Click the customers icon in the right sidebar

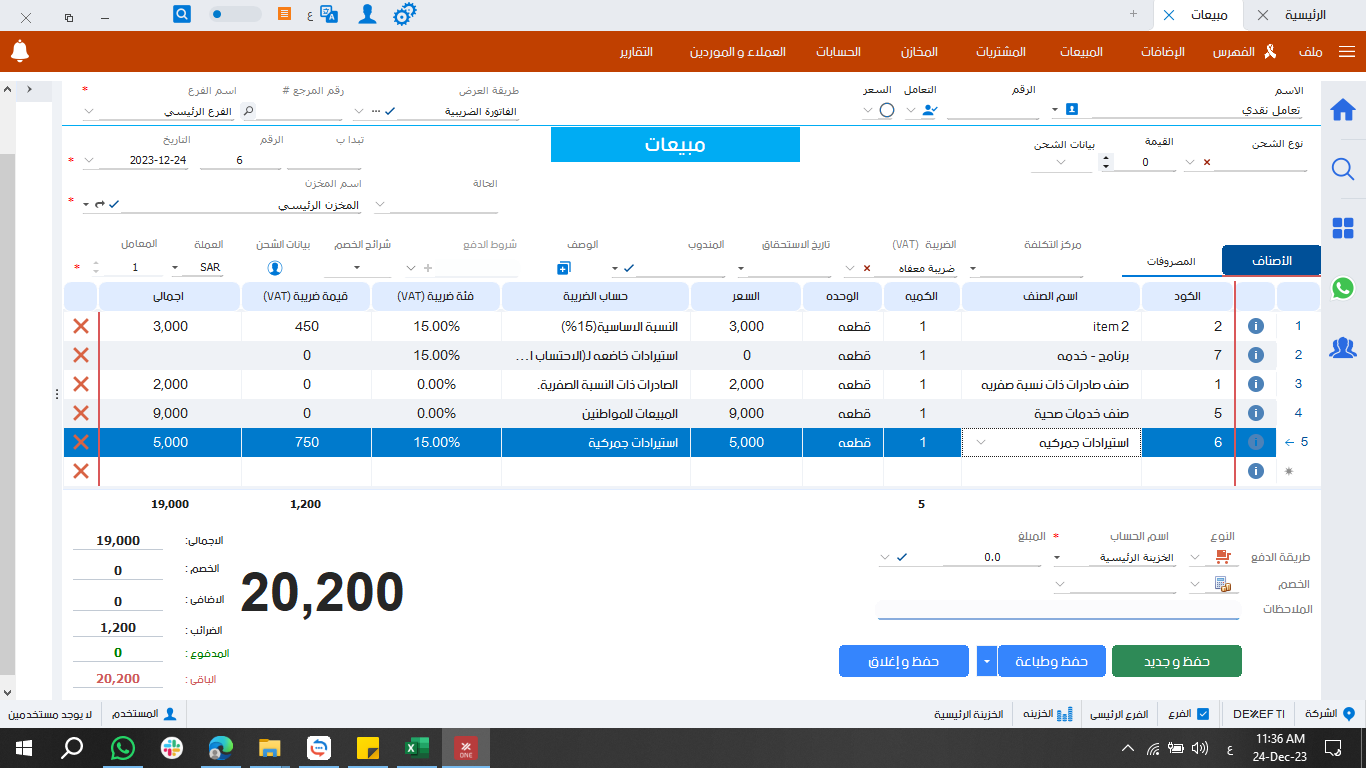pyautogui.click(x=1343, y=348)
